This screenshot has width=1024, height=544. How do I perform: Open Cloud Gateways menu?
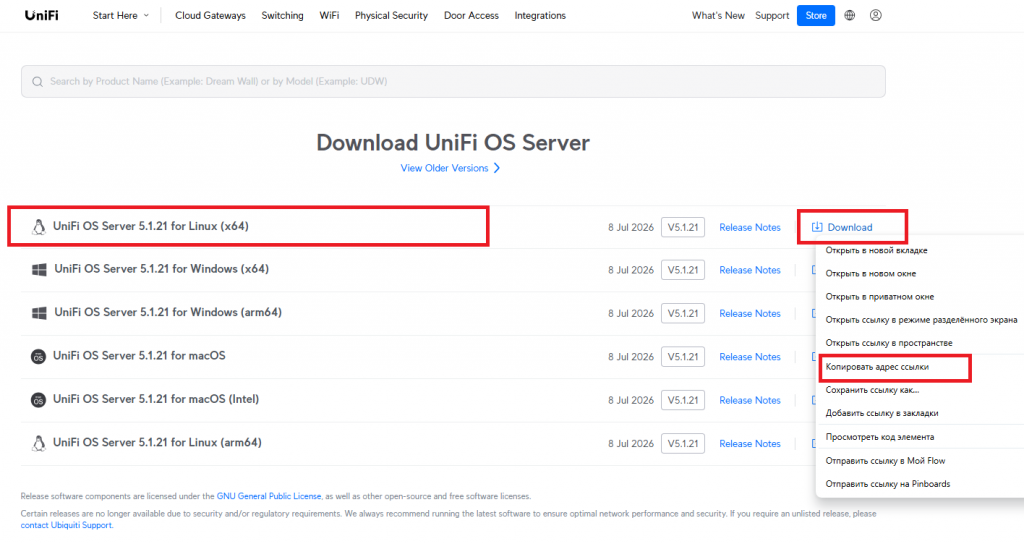click(210, 15)
